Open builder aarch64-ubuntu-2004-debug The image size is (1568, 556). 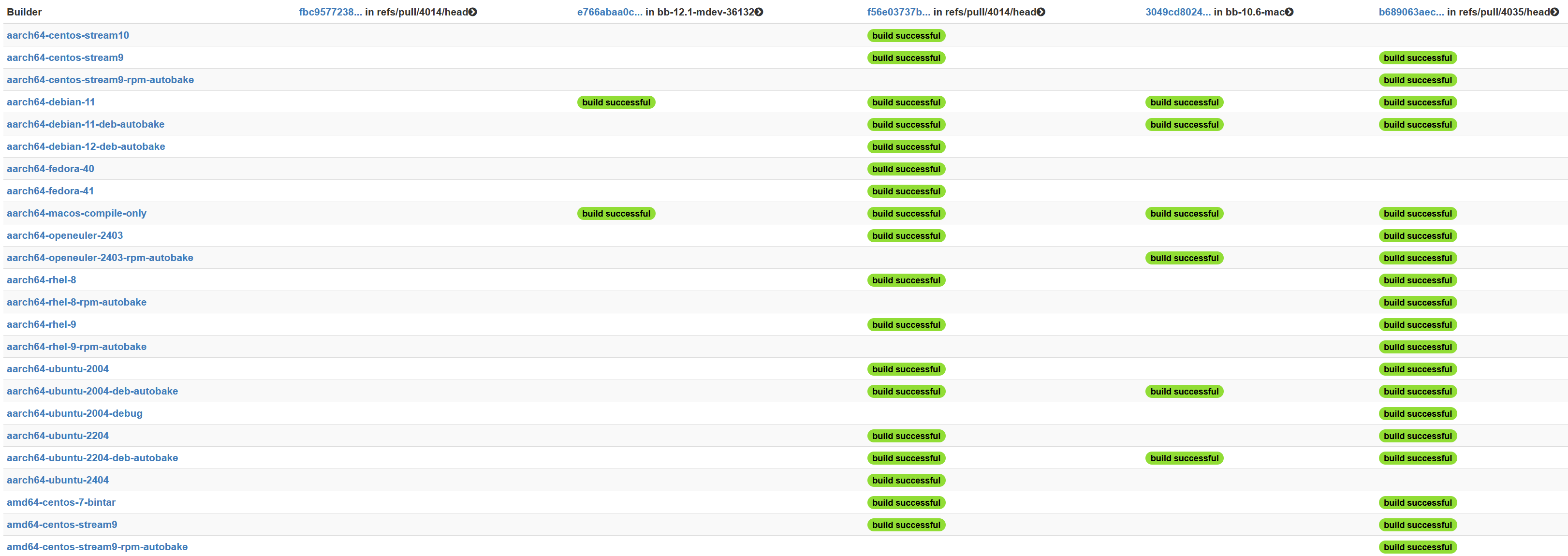(x=74, y=413)
